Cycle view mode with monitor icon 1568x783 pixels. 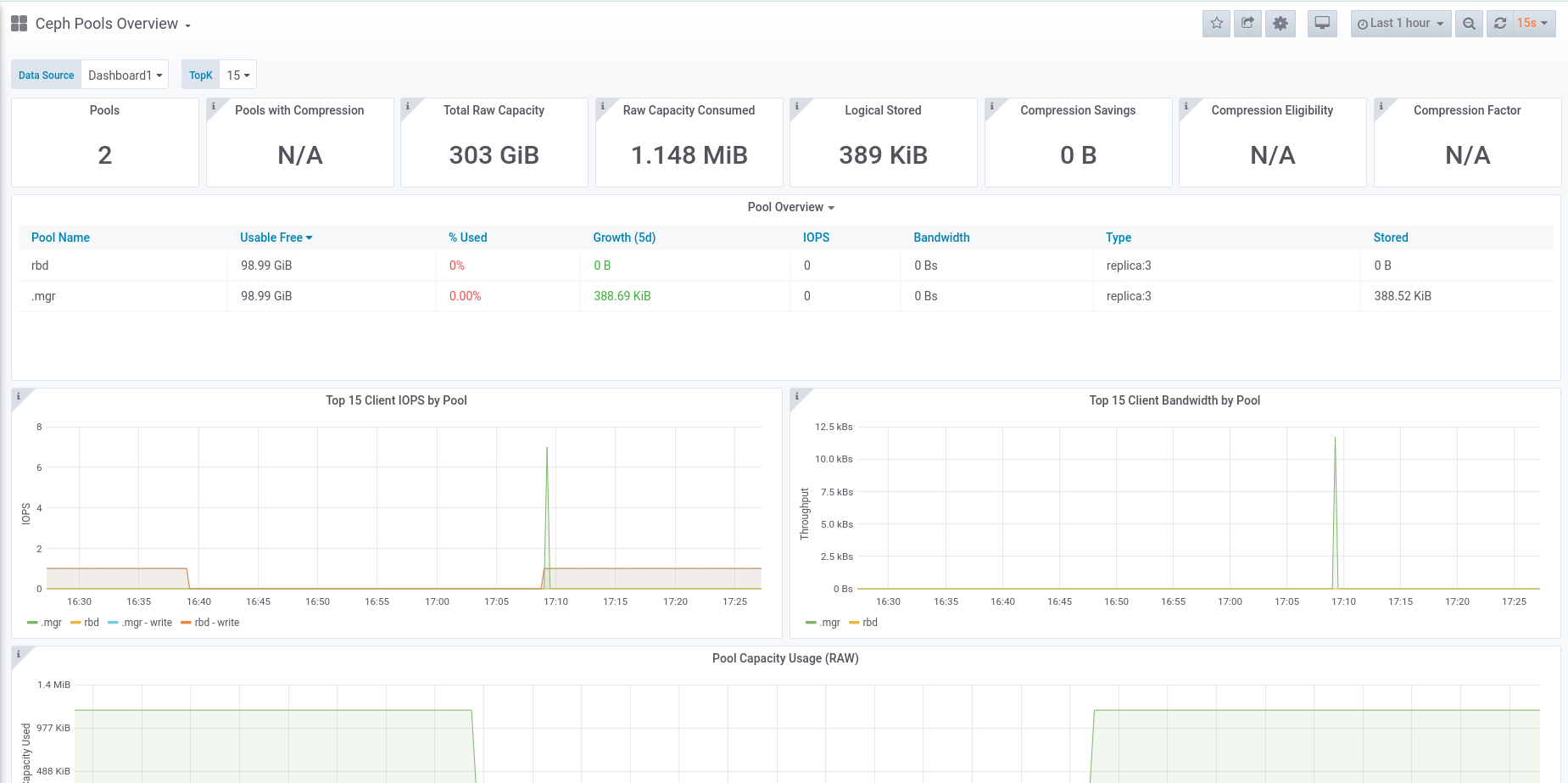tap(1322, 24)
